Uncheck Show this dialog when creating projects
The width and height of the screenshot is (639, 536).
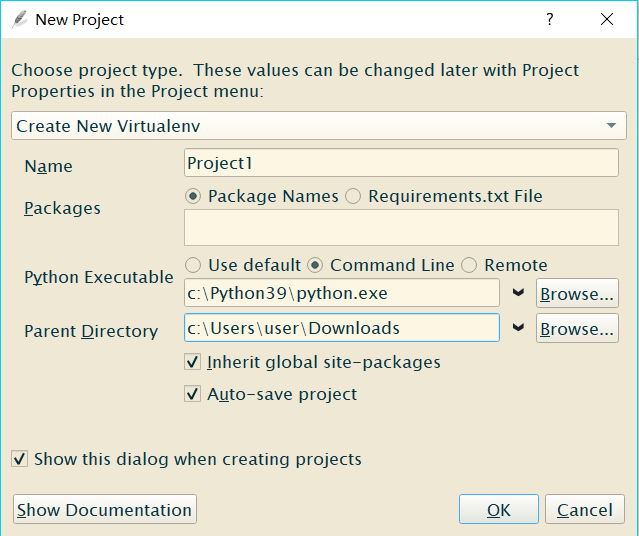(x=19, y=459)
